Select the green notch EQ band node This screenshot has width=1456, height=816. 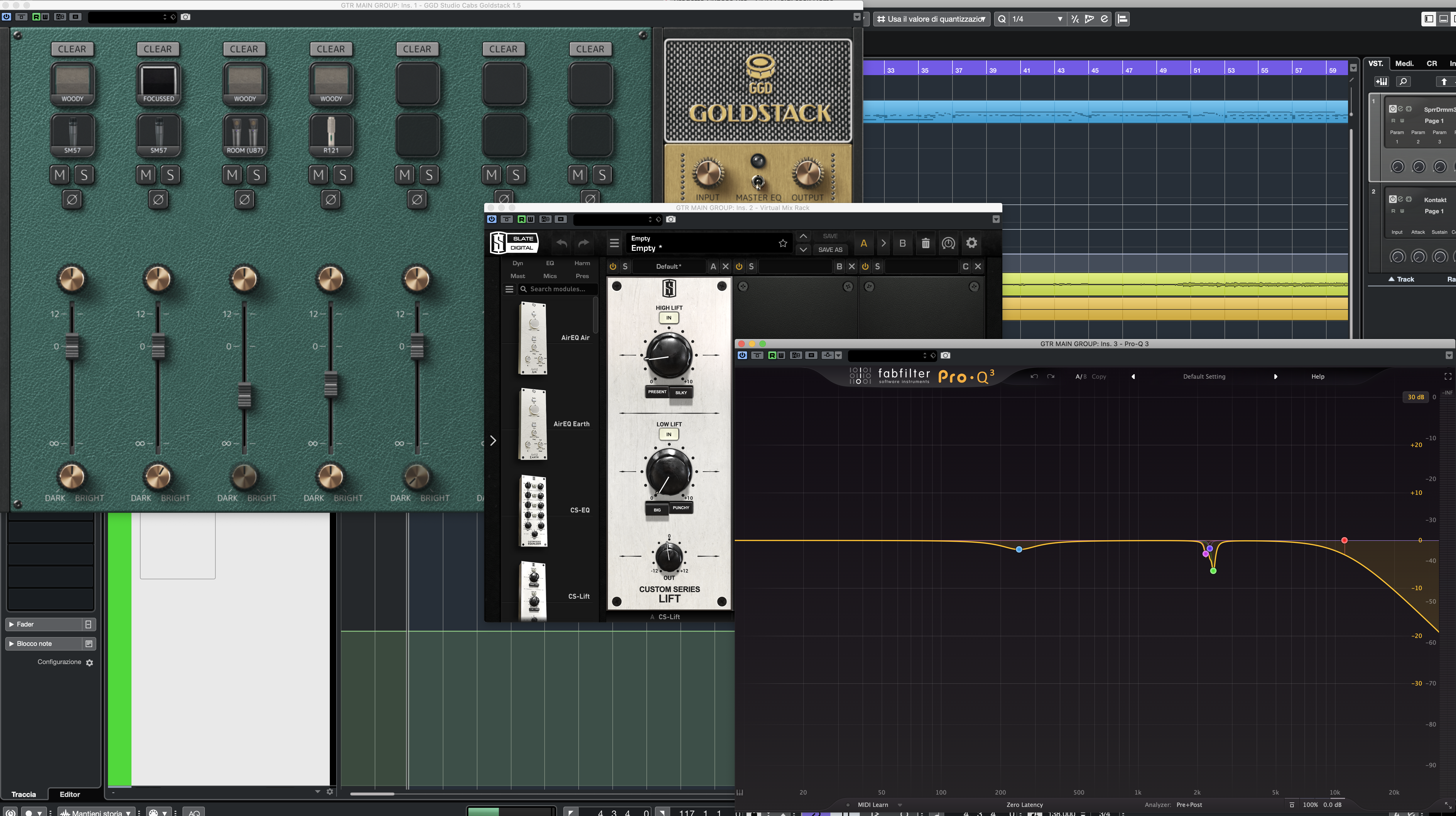1213,571
